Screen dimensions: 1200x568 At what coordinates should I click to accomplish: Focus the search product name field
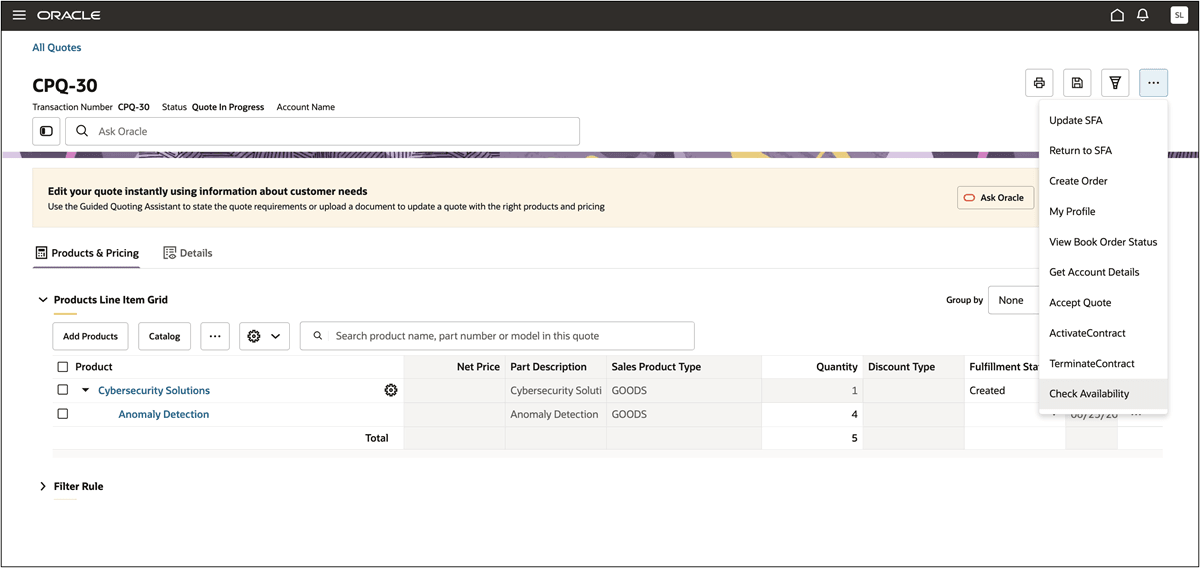[x=497, y=336]
